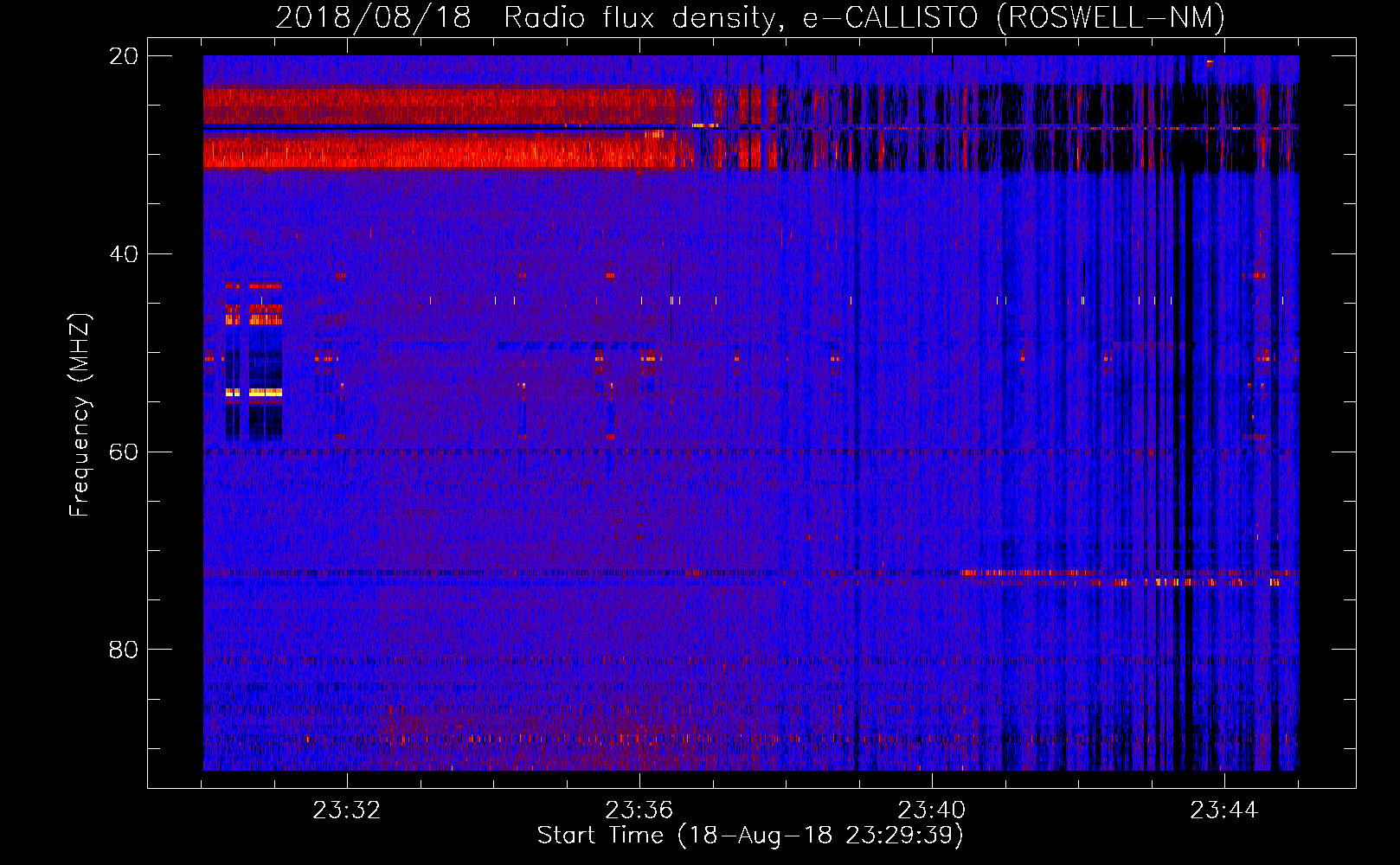
Task: Click the frequency tick label '80'
Action: click(x=123, y=650)
